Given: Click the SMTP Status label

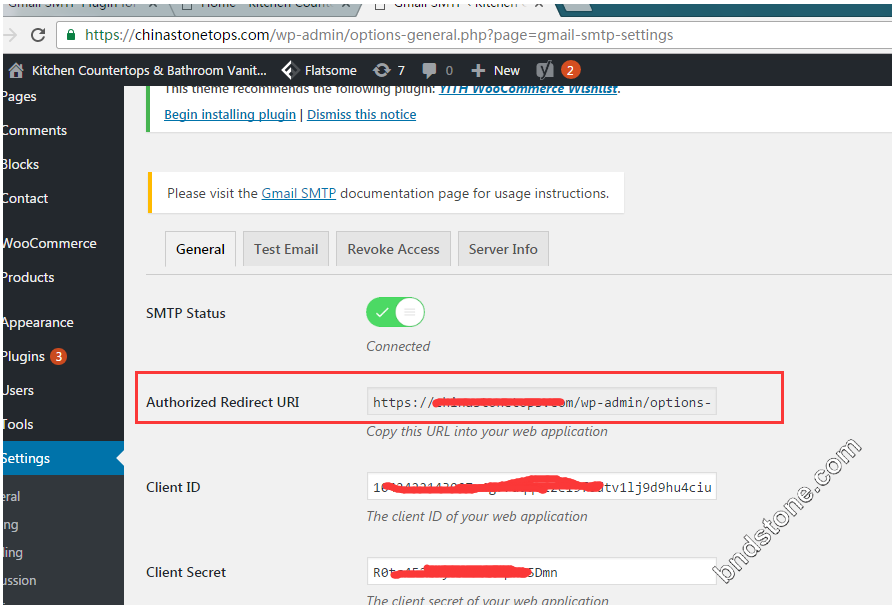Looking at the screenshot, I should coord(186,313).
